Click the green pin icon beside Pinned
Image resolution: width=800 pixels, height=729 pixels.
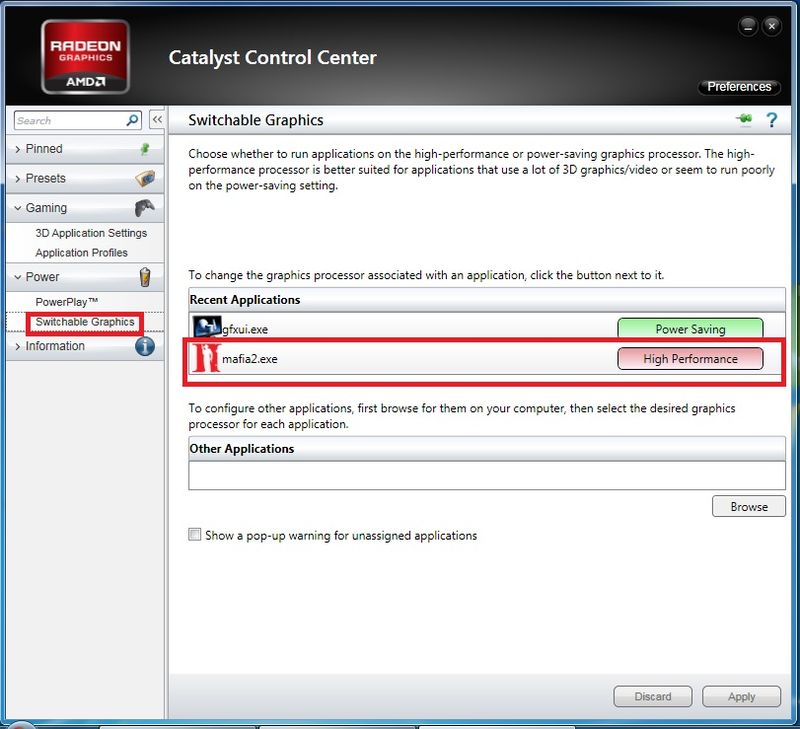pos(145,149)
